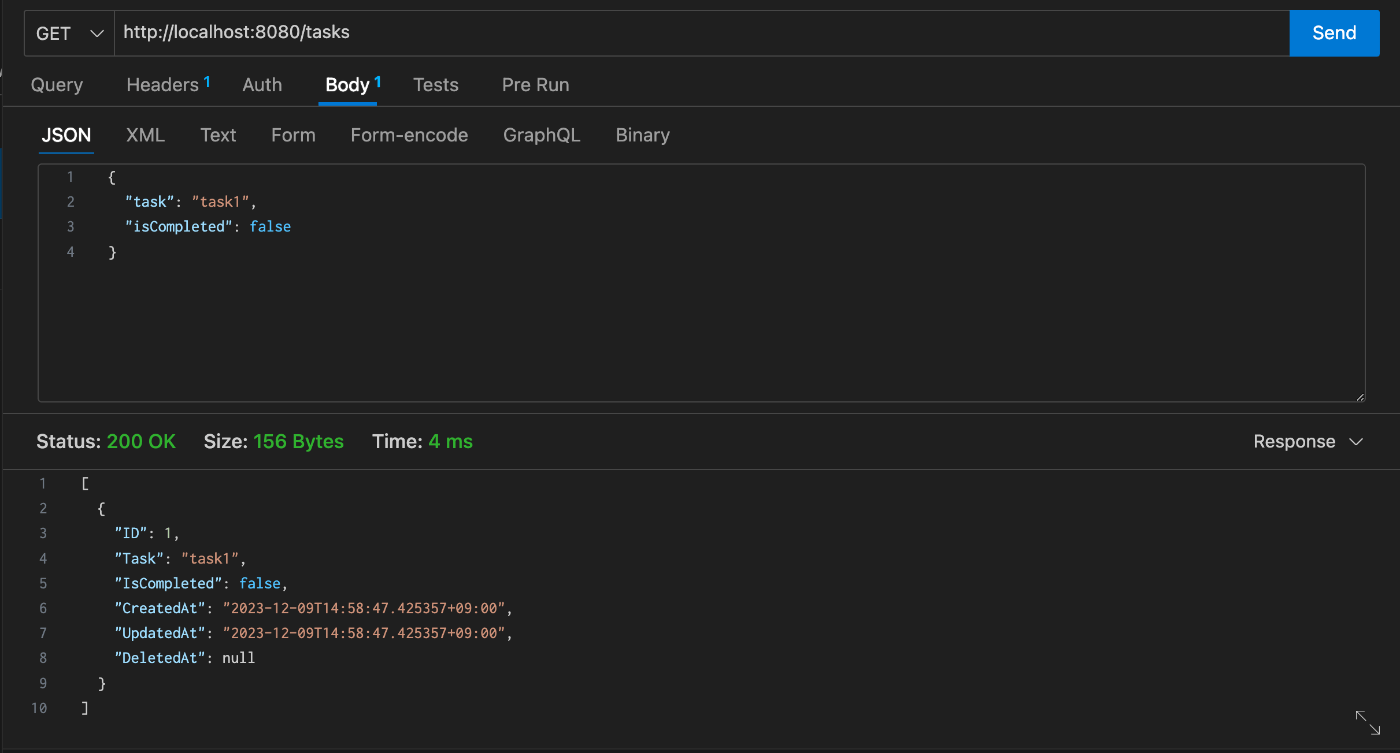
Task: Click the "Task": "task1" response line
Action: (x=180, y=558)
